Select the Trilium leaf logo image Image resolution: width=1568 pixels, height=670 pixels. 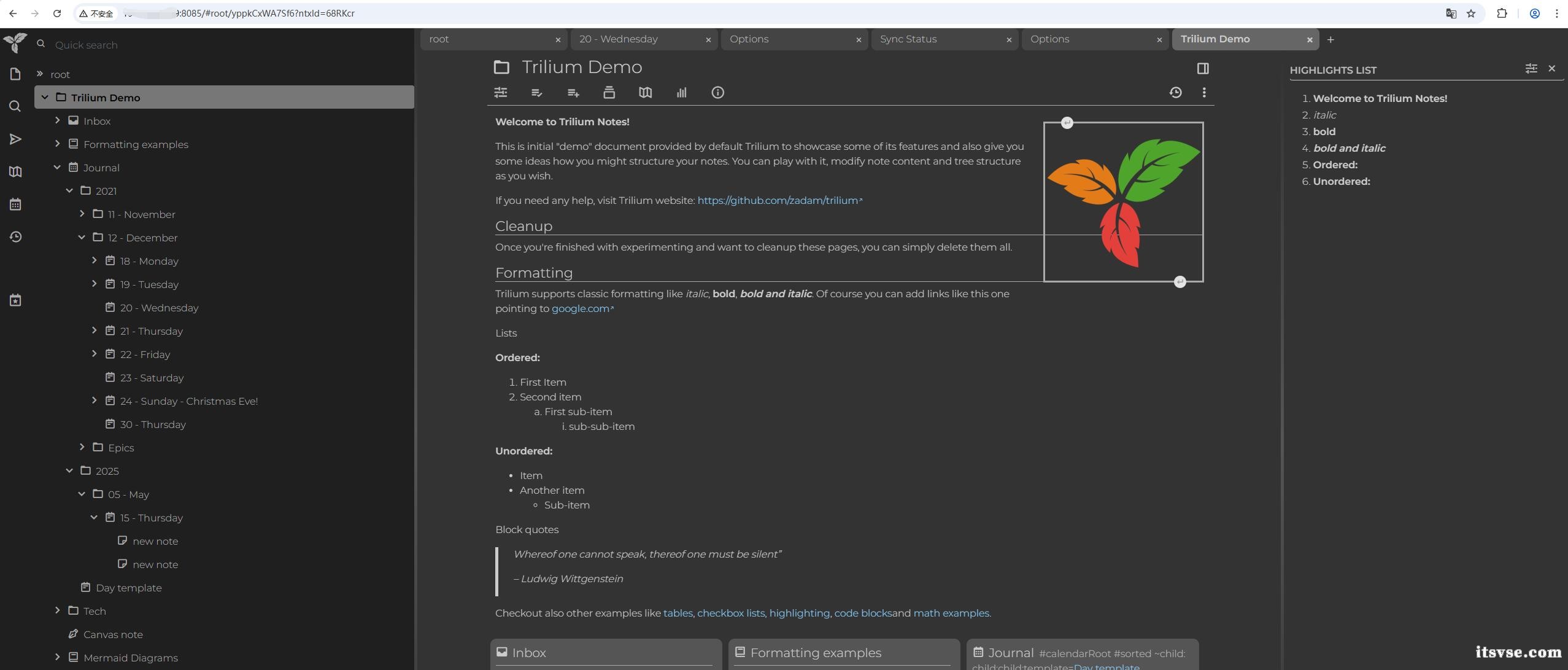point(1123,202)
